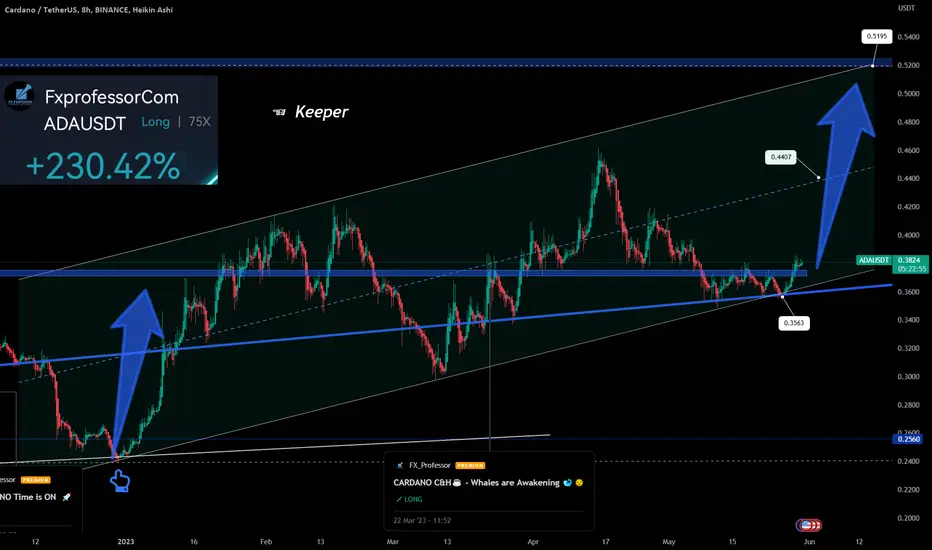Click the 15 date label on the time axis

pos(732,542)
